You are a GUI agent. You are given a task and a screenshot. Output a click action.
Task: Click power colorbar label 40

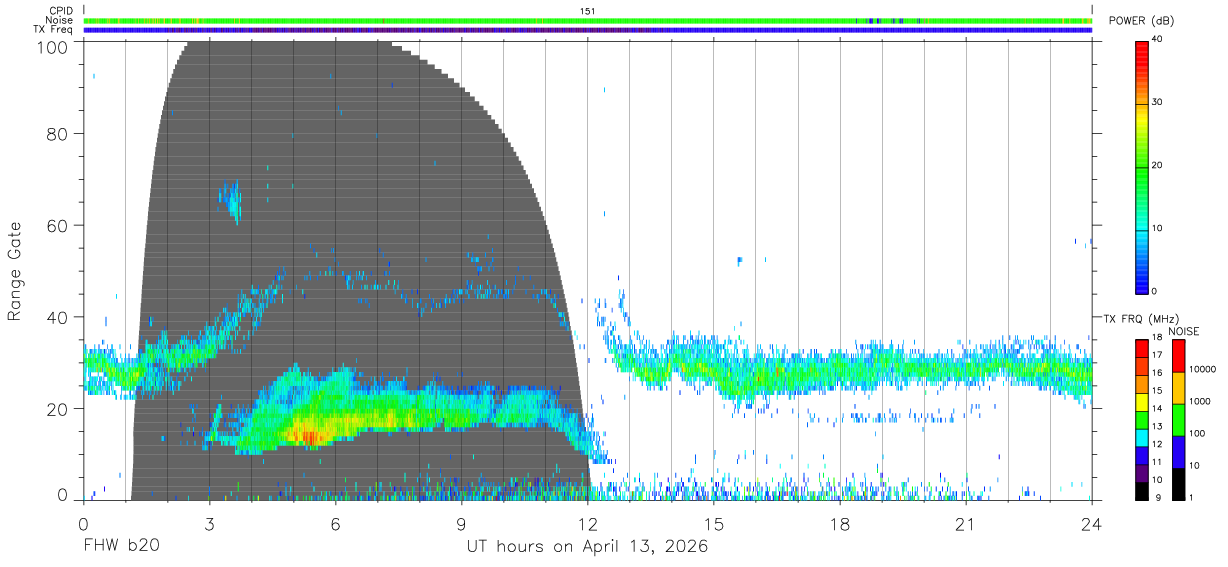point(1158,40)
